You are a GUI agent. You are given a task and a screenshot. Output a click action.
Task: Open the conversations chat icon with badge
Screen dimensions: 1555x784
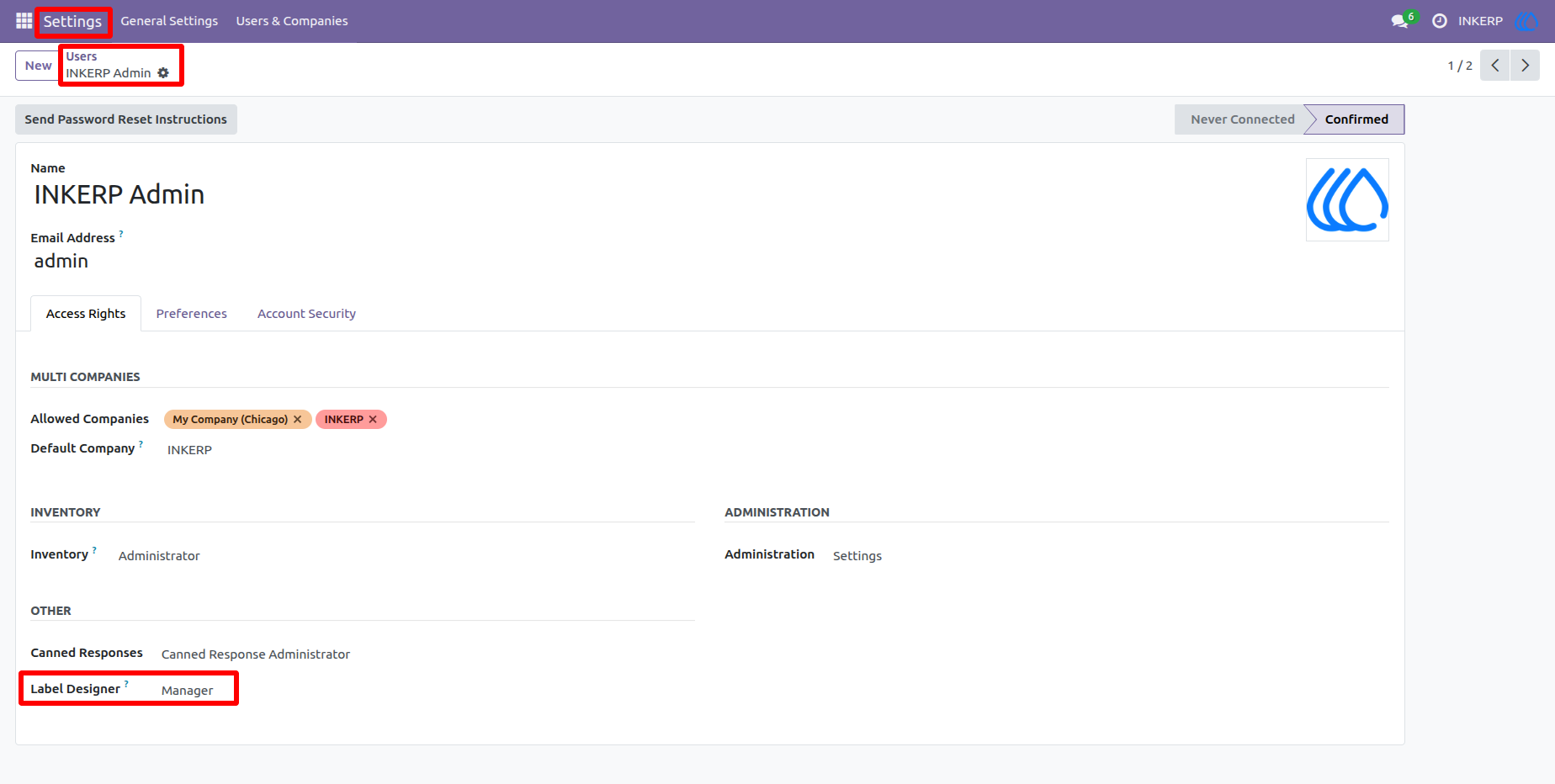point(1402,21)
